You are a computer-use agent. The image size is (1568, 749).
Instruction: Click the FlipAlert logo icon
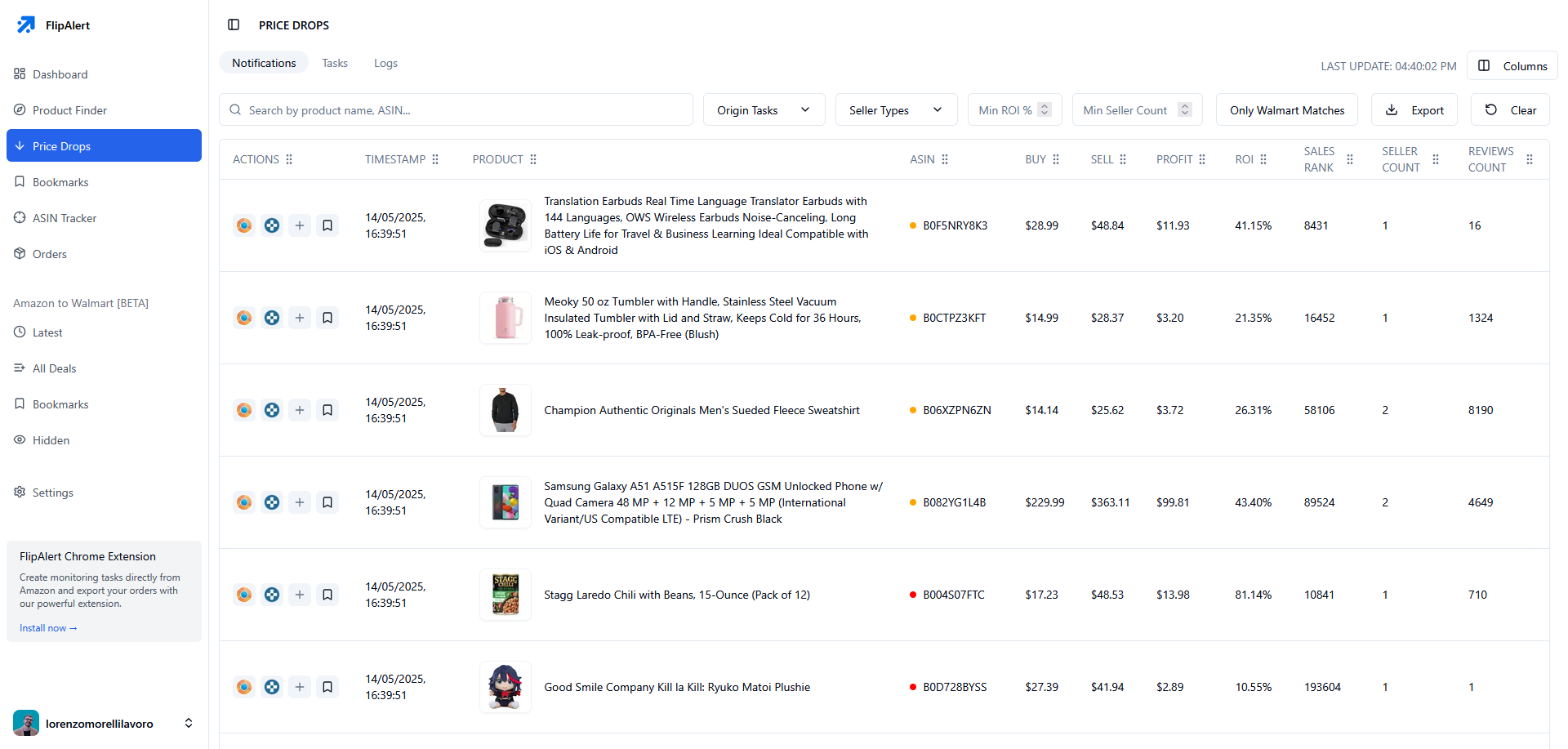click(x=26, y=25)
